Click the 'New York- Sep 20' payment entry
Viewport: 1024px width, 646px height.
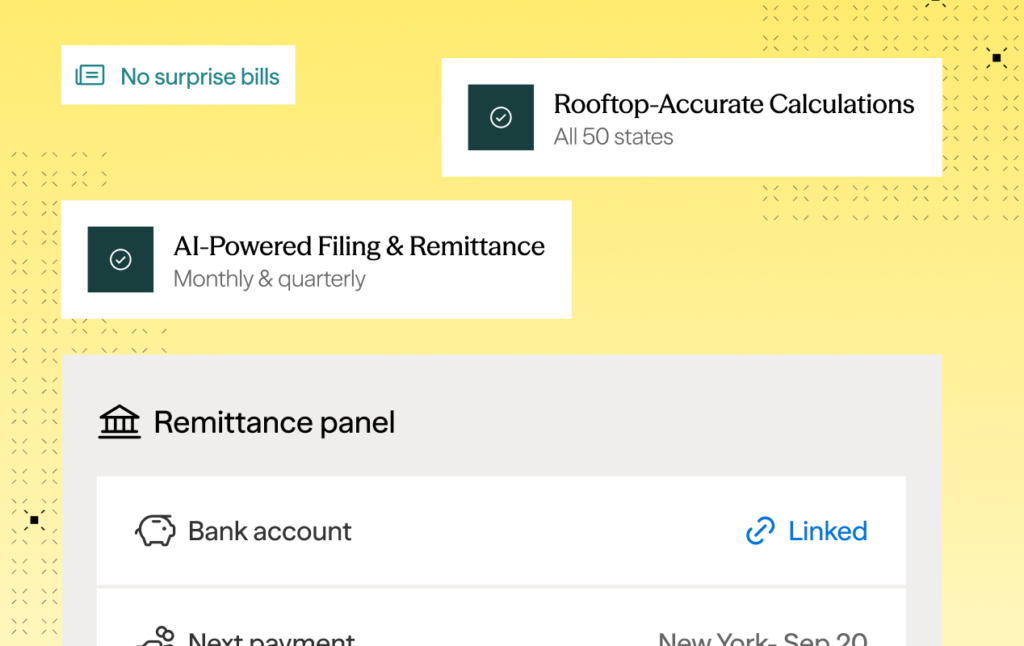[x=763, y=637]
